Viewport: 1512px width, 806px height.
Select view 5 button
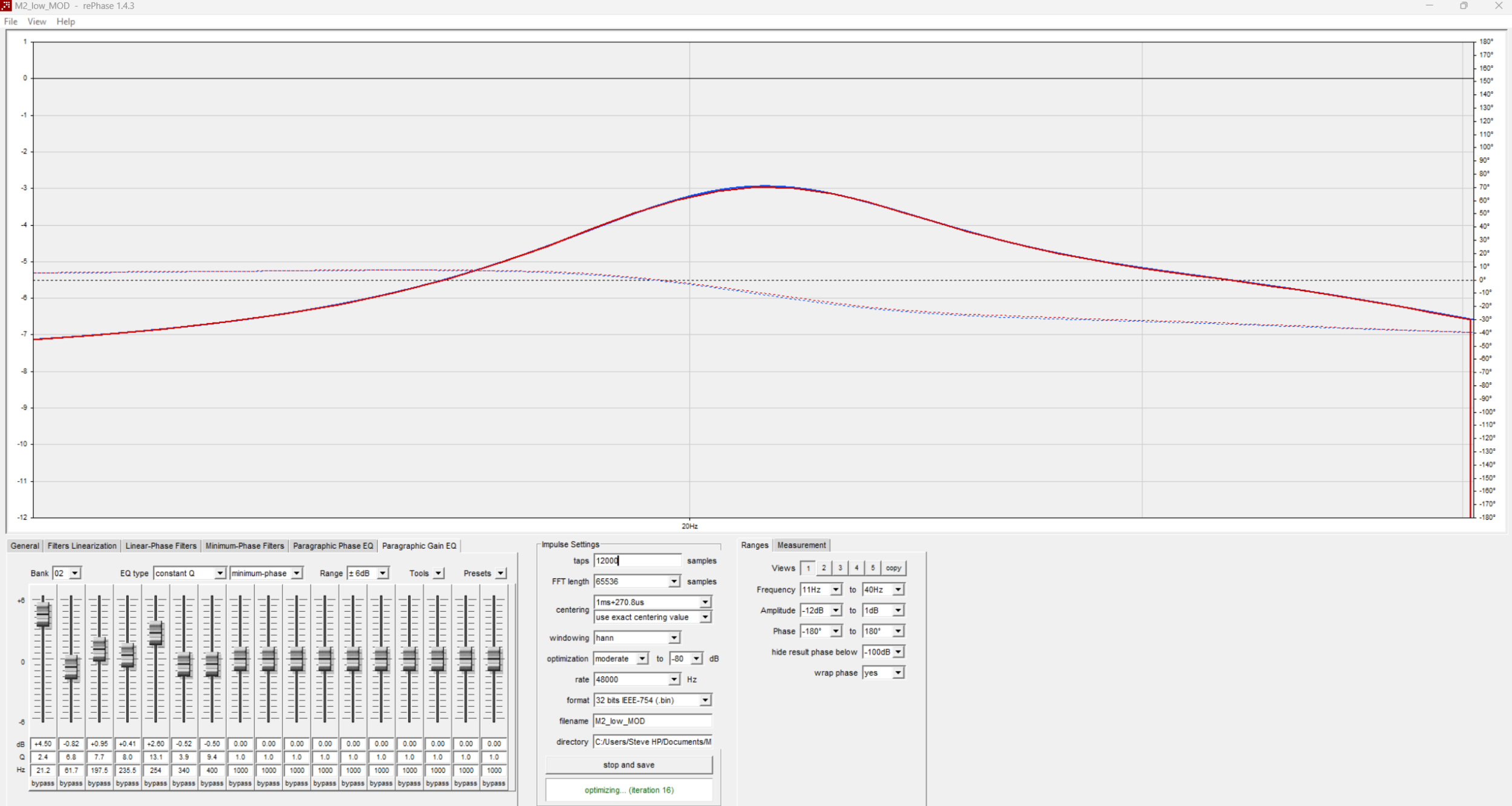873,568
